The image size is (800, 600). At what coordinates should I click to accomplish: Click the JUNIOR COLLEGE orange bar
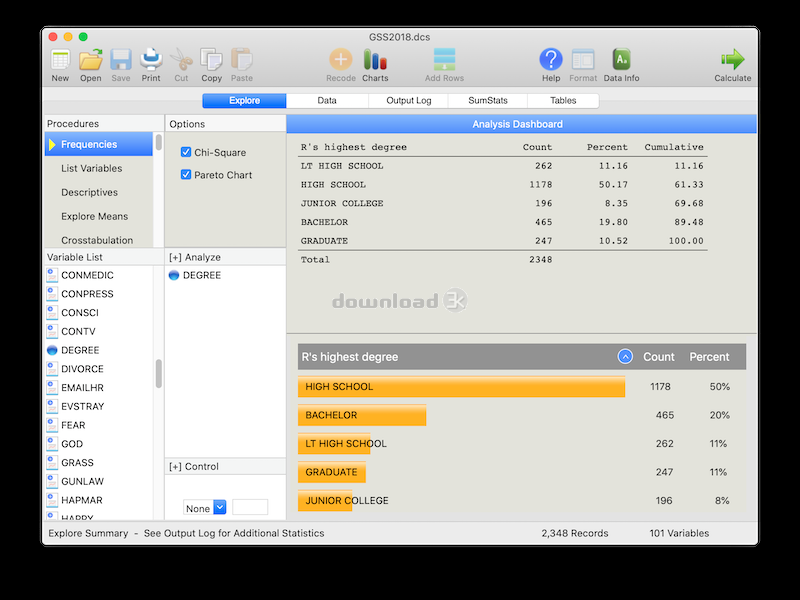click(325, 501)
